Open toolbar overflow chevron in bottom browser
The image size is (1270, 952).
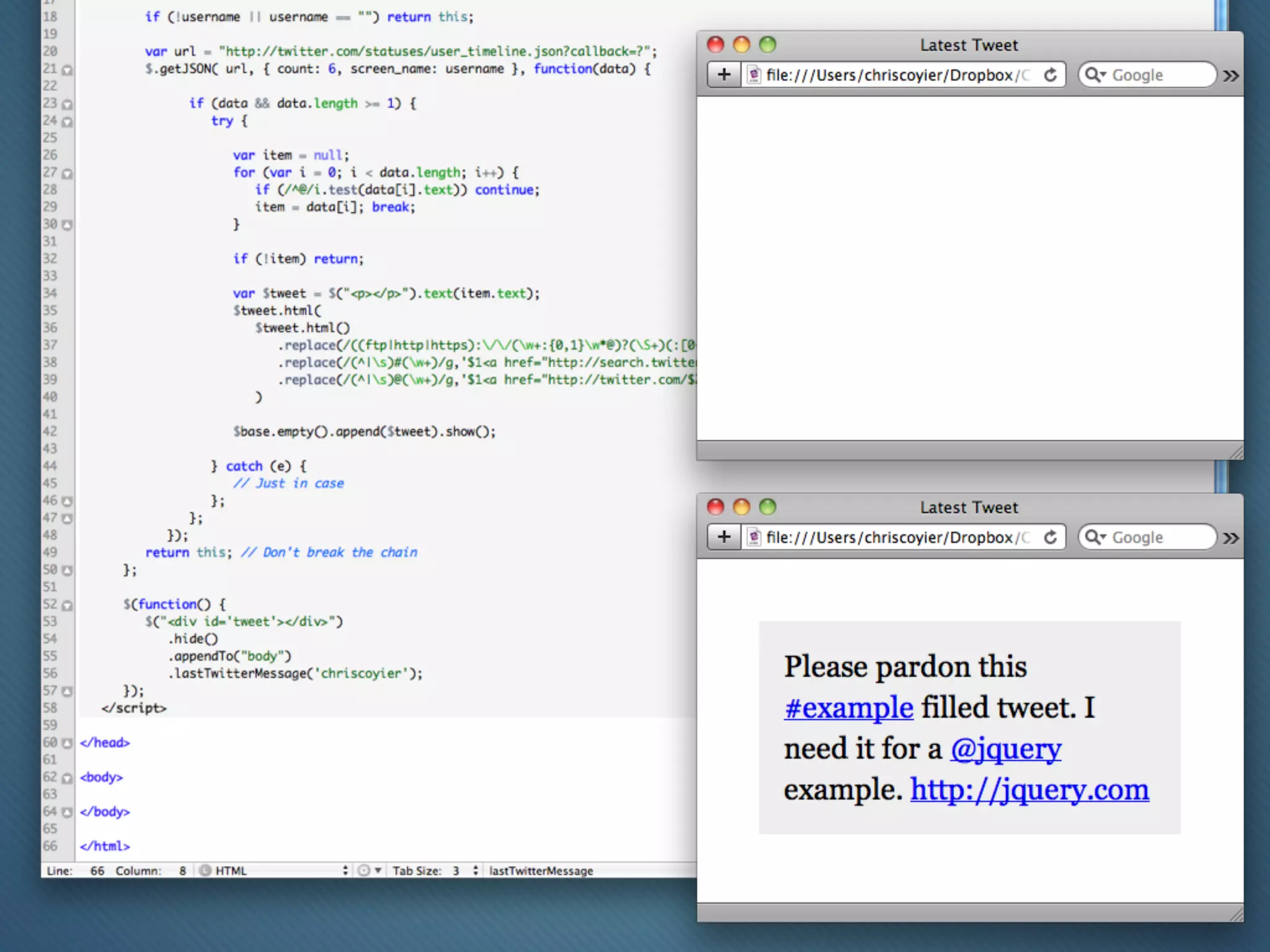(1231, 538)
